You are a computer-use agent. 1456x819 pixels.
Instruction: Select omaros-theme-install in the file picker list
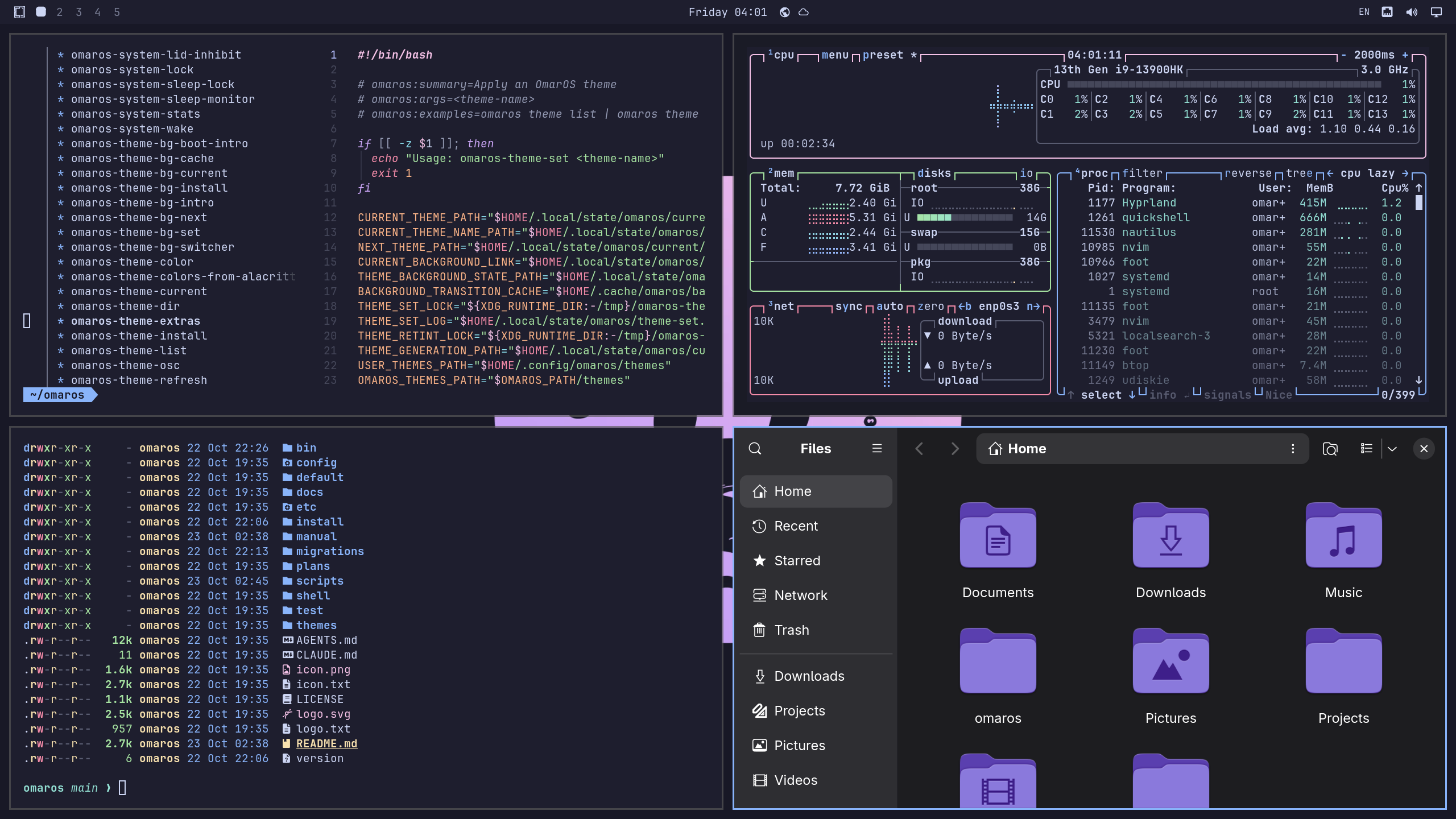(139, 336)
